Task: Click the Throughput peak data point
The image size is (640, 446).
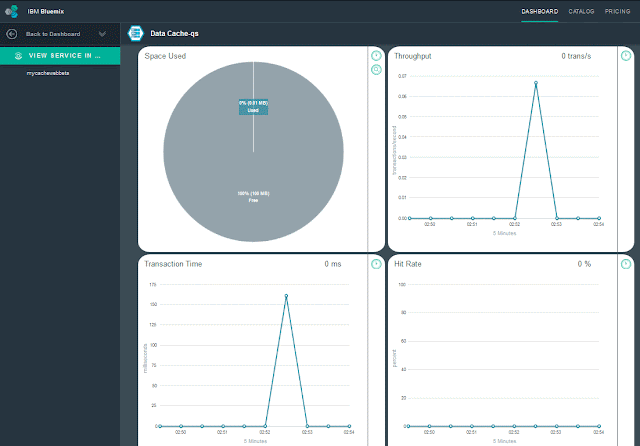Action: click(x=536, y=83)
